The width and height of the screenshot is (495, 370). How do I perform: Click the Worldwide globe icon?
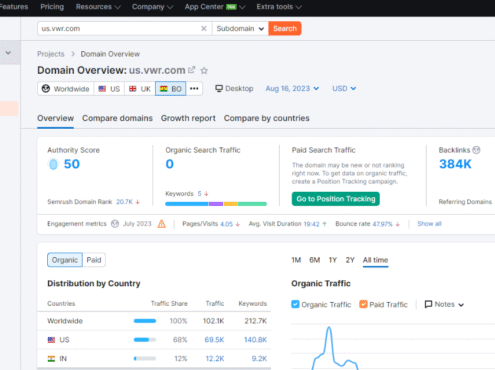coord(46,89)
